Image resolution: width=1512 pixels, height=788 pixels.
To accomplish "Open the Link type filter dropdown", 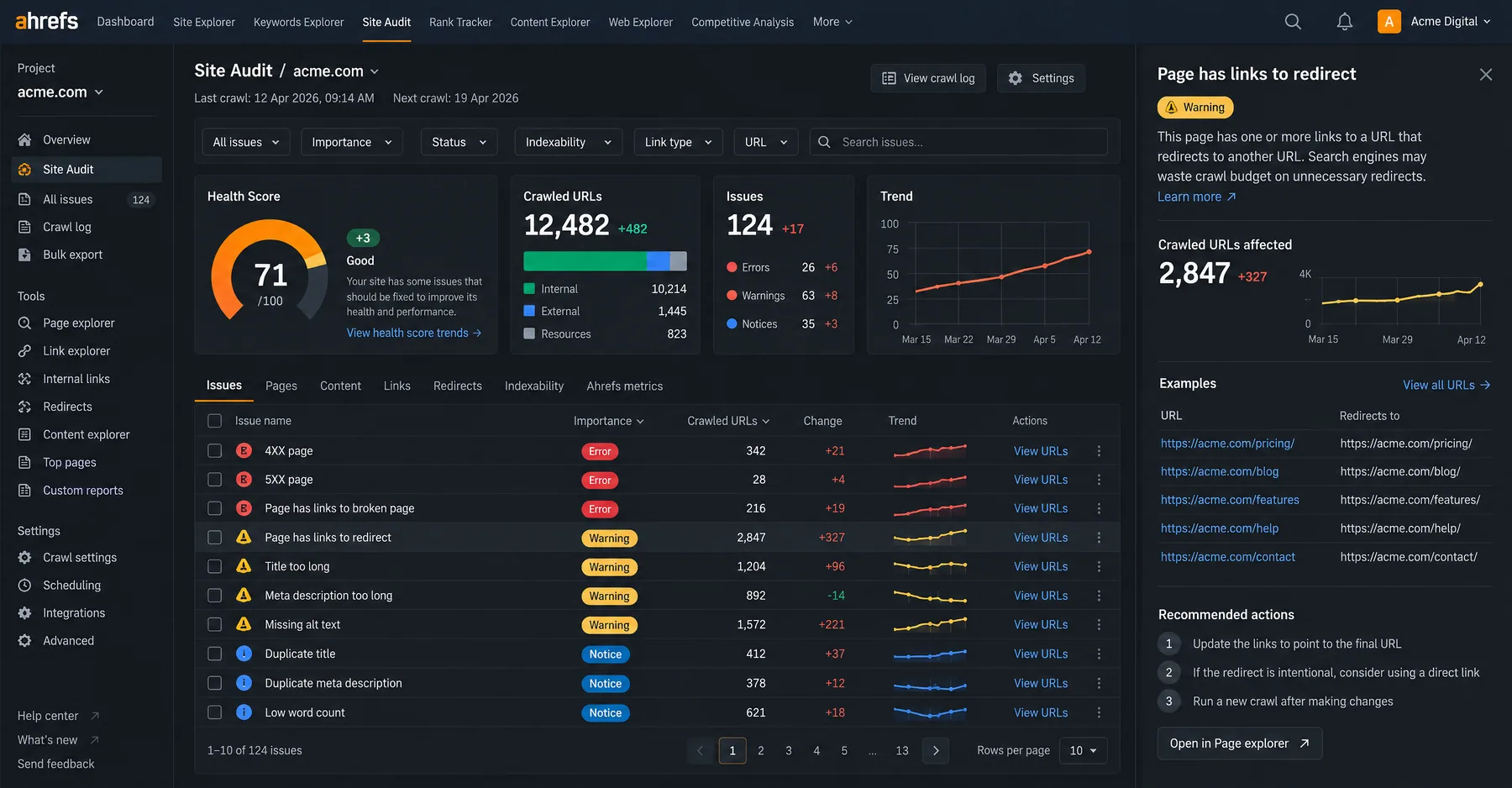I will click(x=679, y=142).
